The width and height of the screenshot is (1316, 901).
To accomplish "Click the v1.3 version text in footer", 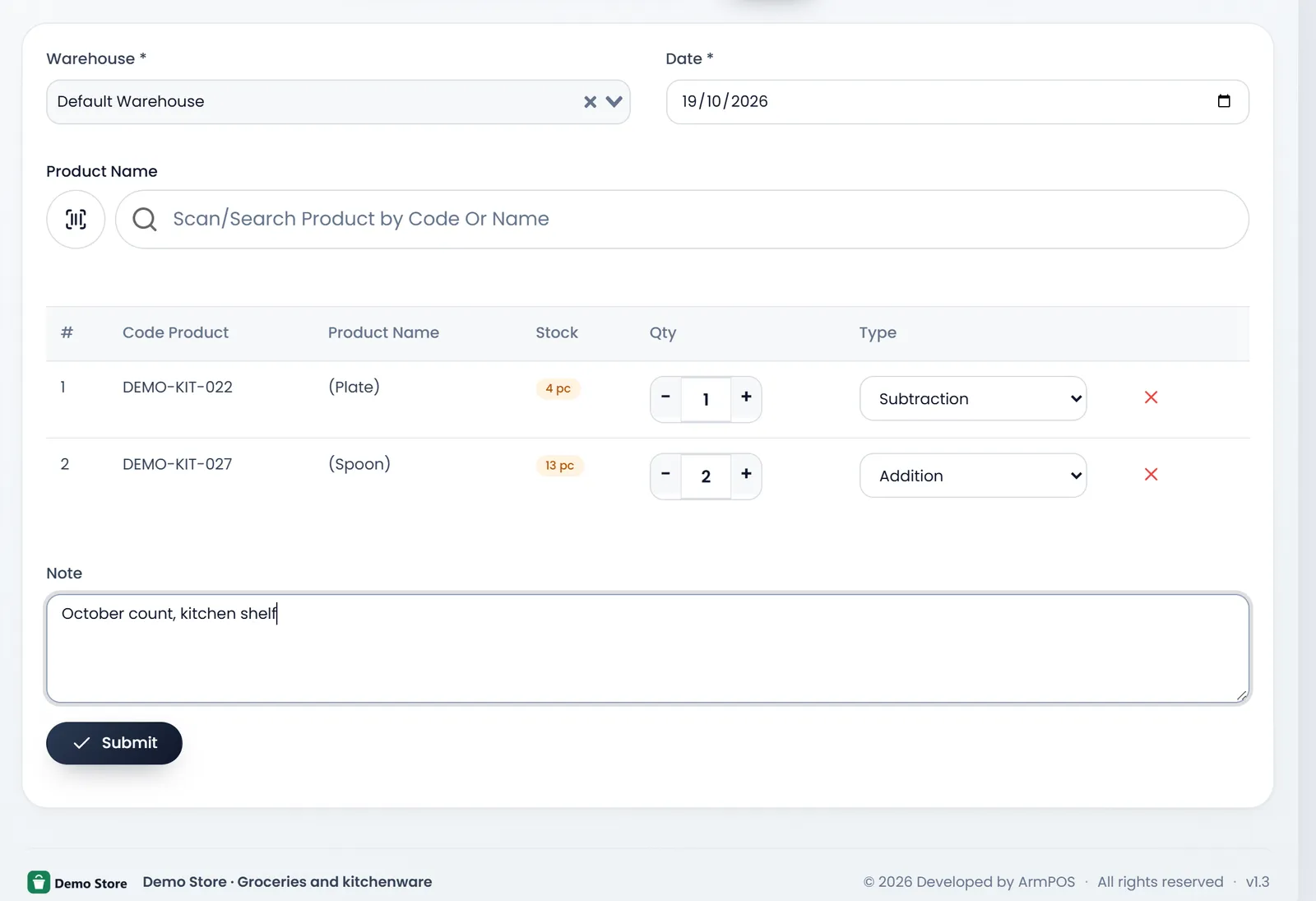I will [x=1258, y=881].
